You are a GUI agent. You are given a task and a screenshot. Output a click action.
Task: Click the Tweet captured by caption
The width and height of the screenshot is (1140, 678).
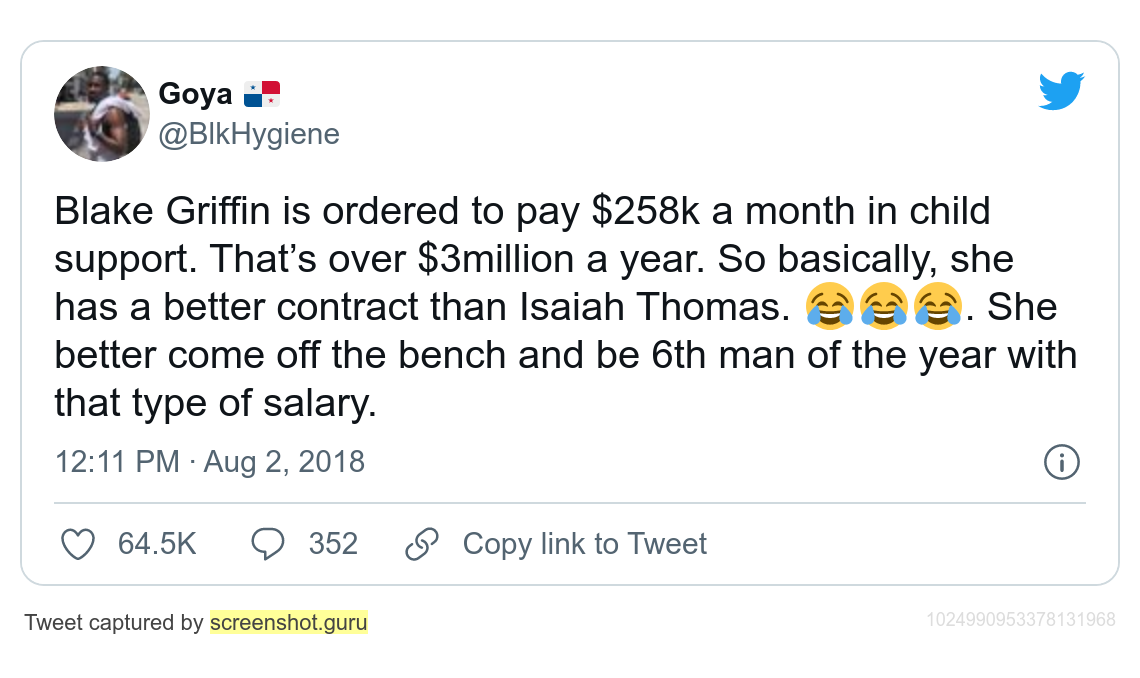(x=113, y=623)
